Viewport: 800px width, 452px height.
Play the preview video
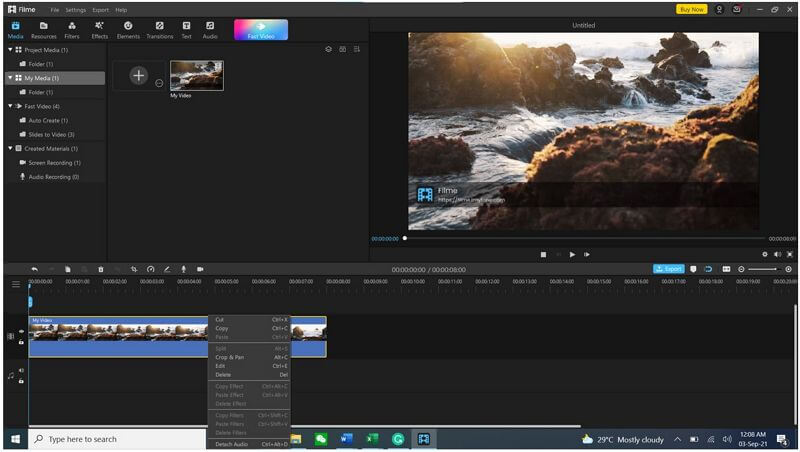[572, 254]
